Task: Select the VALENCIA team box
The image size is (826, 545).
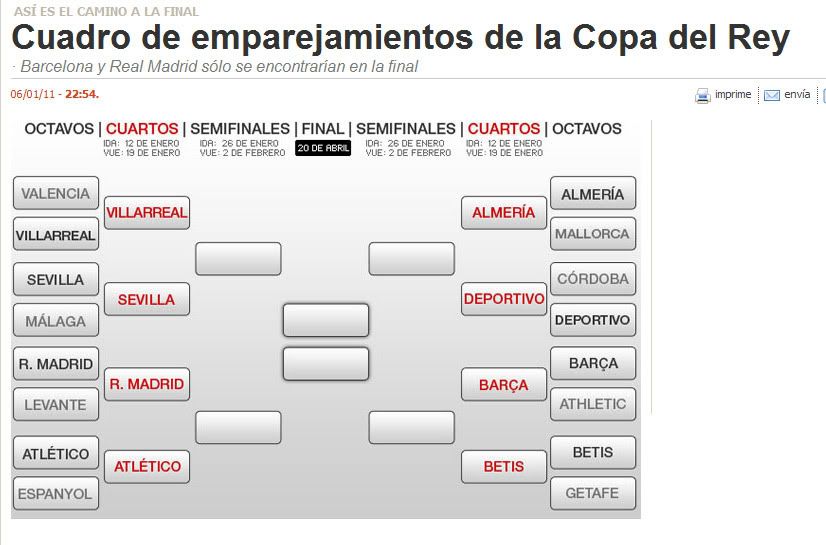Action: coord(56,194)
